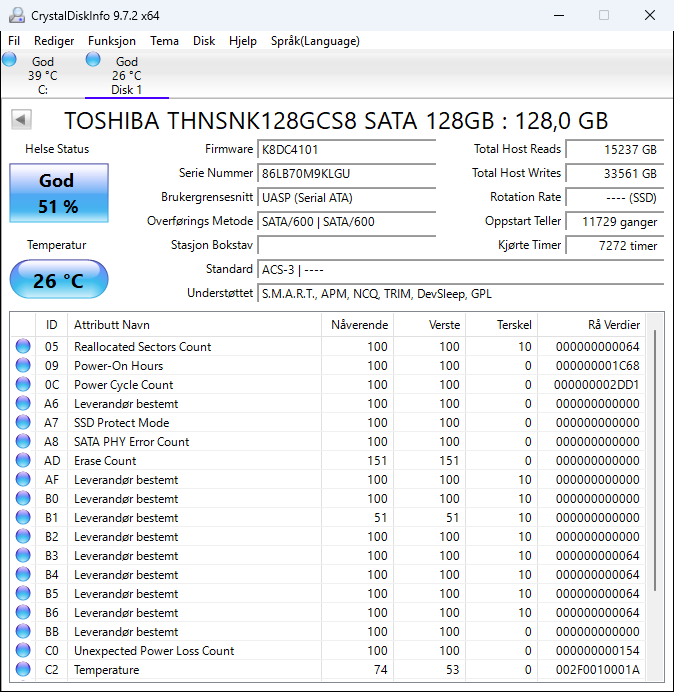Switch to the Disk 1 tab
Screen dimensions: 674x692
[127, 75]
